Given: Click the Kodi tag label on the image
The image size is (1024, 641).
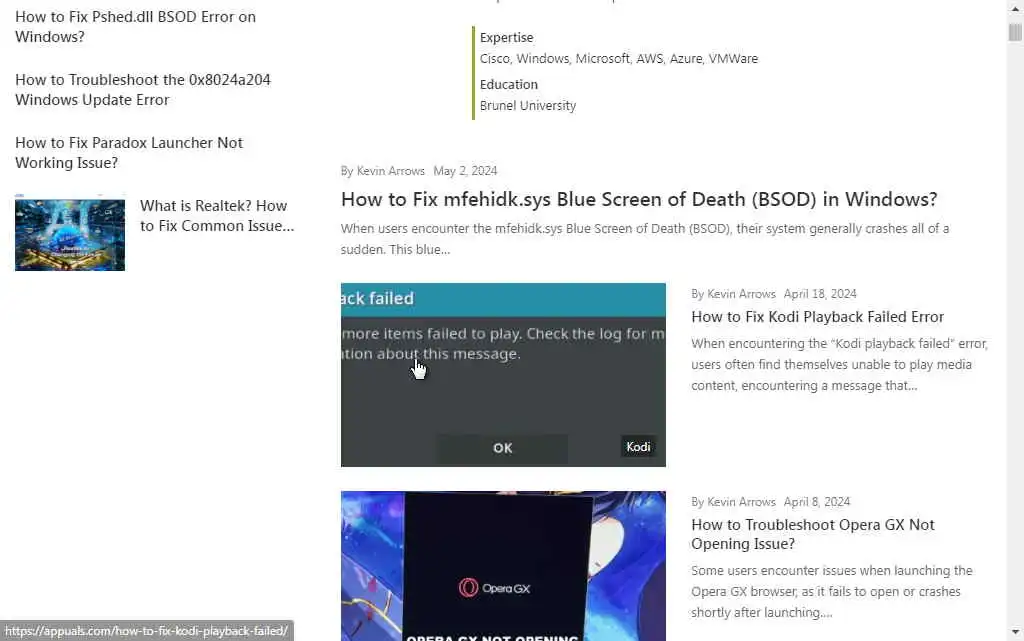Looking at the screenshot, I should (x=638, y=447).
